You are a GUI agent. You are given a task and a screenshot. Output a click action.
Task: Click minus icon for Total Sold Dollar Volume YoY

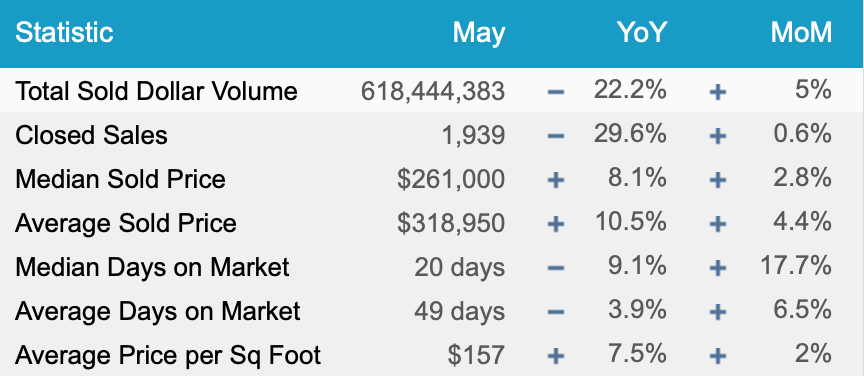point(556,92)
